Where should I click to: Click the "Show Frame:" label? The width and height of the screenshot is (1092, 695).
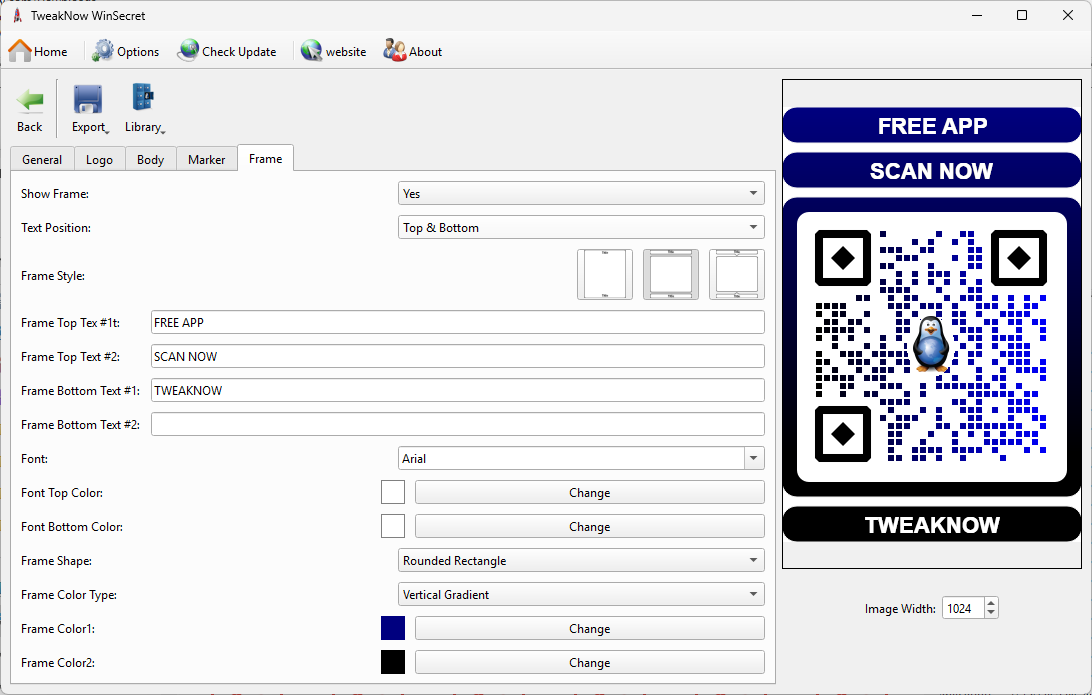pos(55,194)
